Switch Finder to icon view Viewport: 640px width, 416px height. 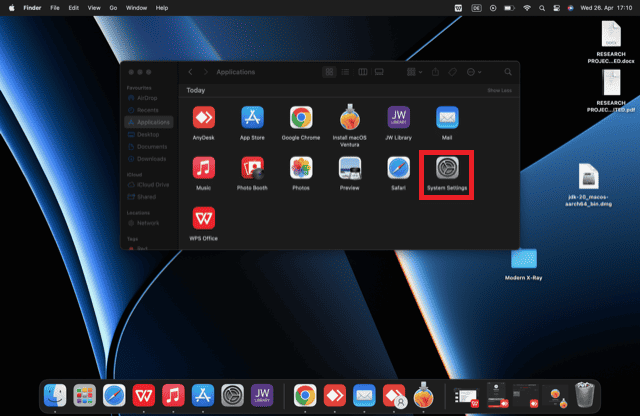(x=330, y=72)
